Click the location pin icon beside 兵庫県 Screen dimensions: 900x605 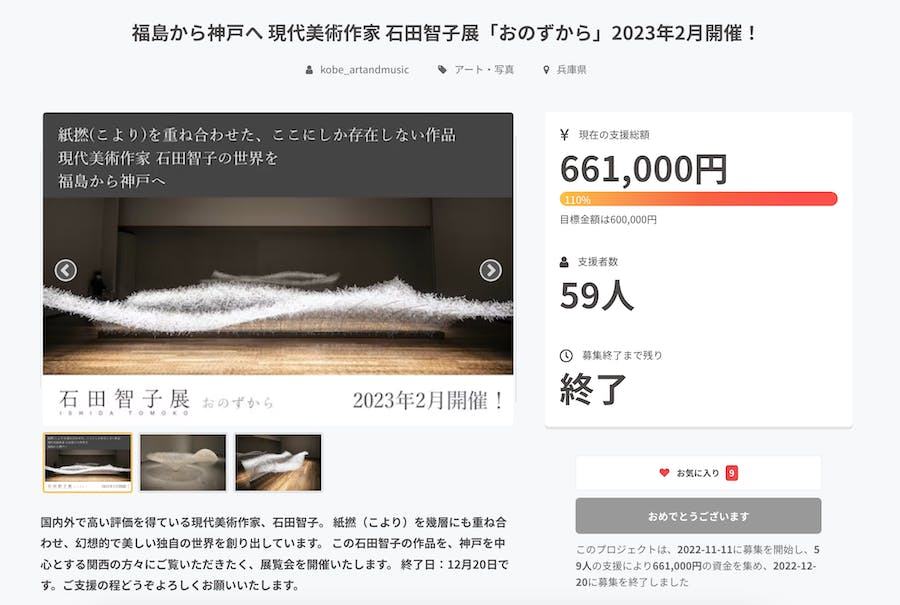tap(546, 69)
